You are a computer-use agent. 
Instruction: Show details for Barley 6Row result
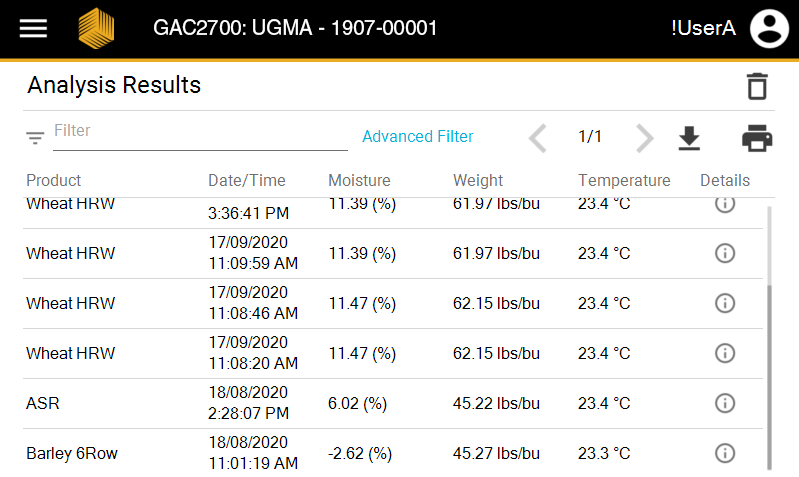pos(725,453)
